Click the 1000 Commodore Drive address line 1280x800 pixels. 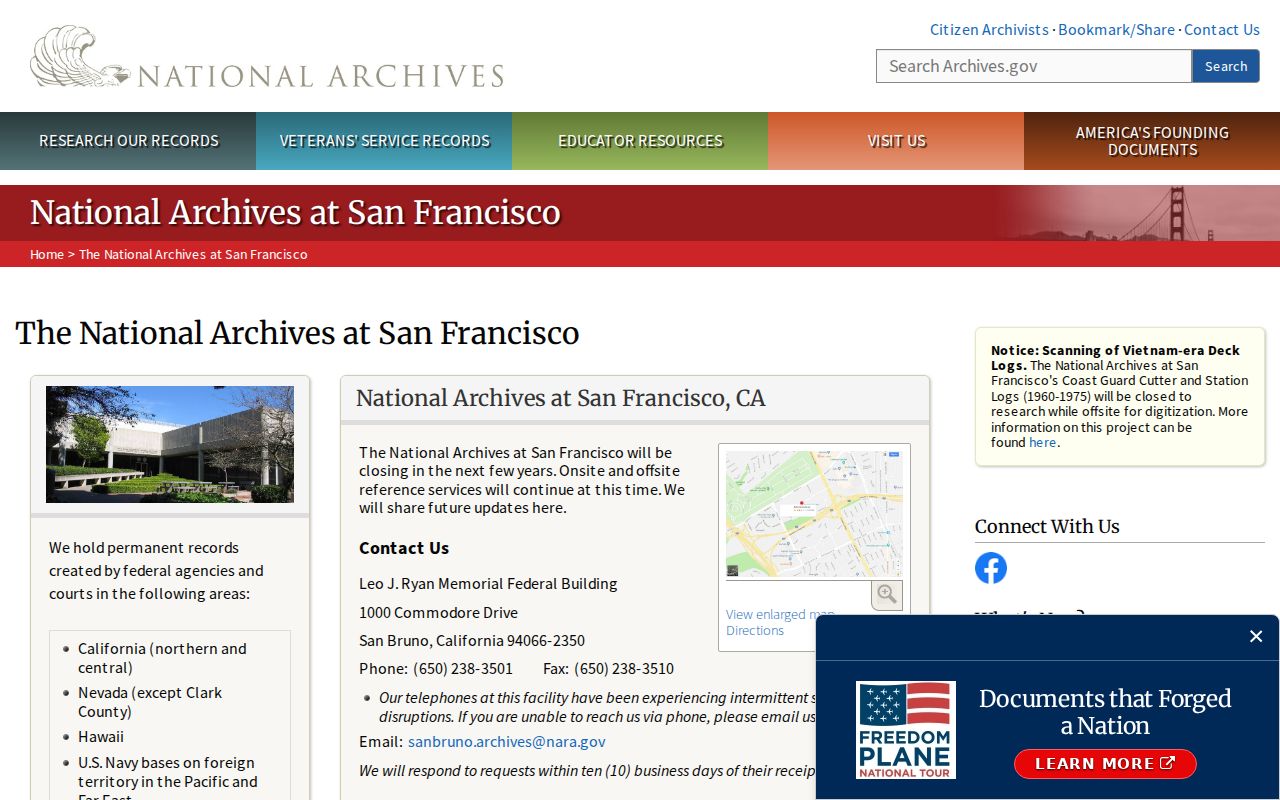click(439, 612)
